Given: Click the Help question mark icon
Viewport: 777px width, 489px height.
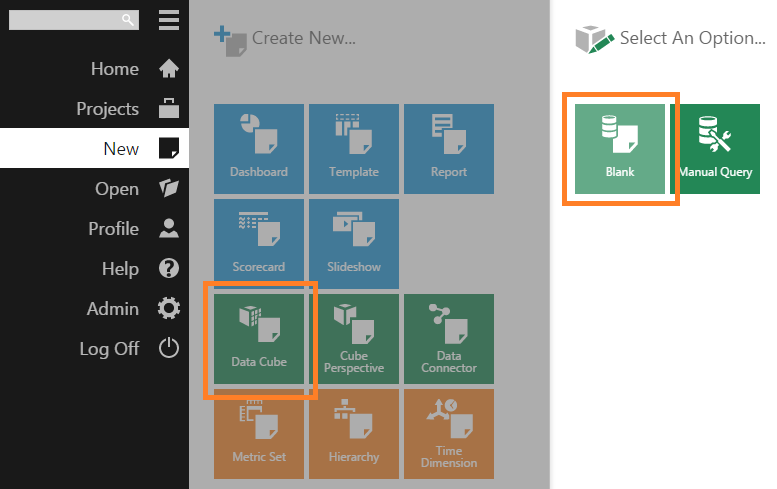Looking at the screenshot, I should tap(169, 269).
